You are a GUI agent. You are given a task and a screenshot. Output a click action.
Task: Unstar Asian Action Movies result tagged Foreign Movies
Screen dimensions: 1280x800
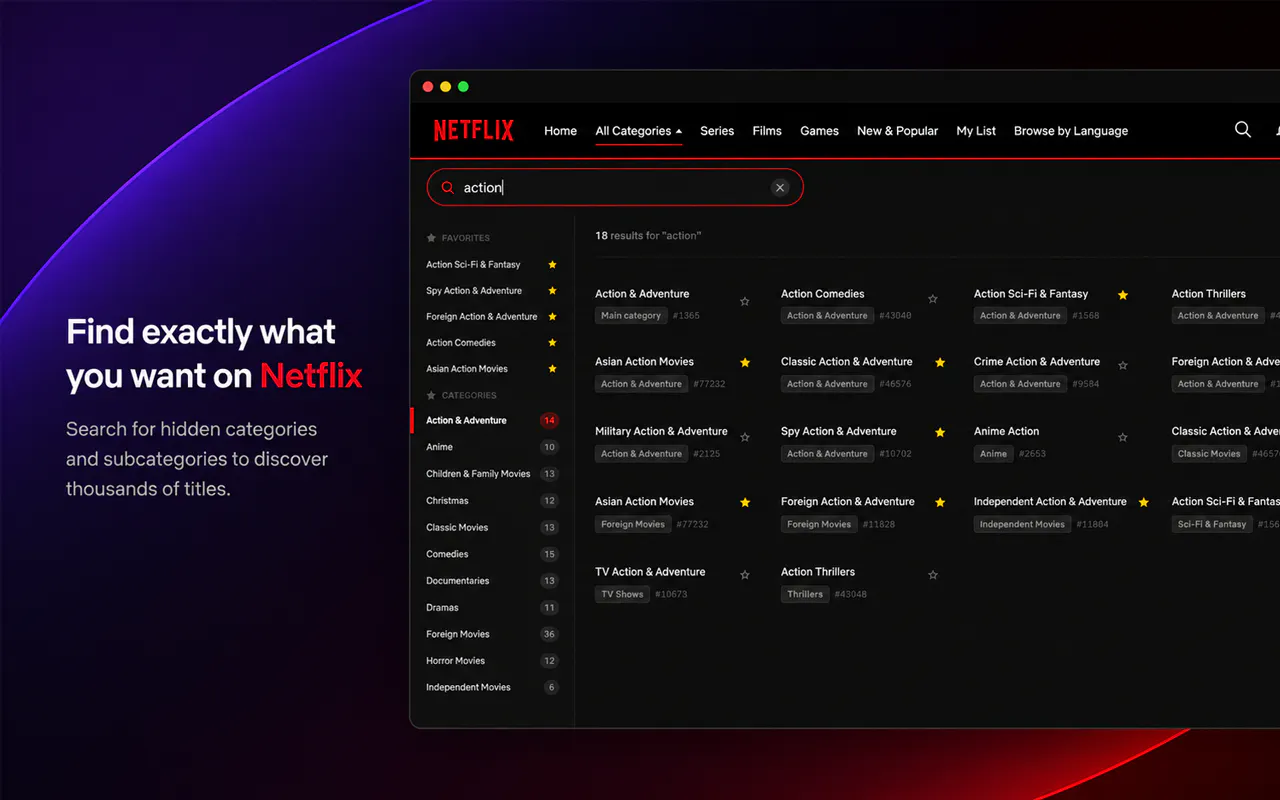(x=745, y=503)
